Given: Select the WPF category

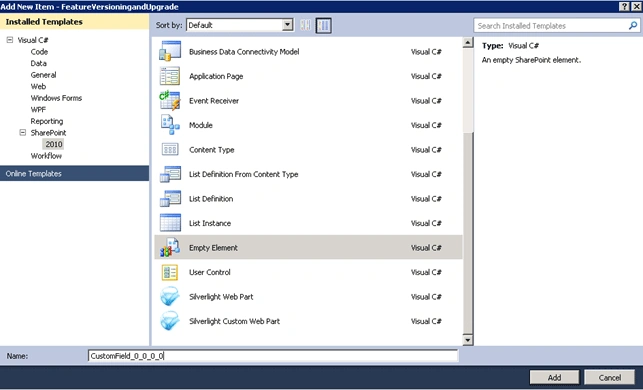Looking at the screenshot, I should tap(38, 109).
